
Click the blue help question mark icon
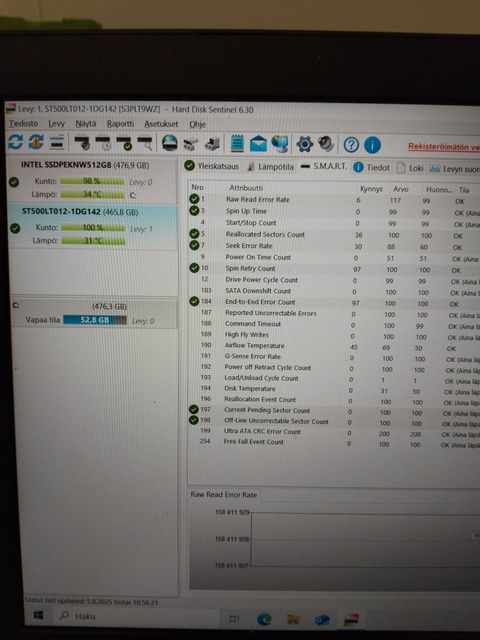pyautogui.click(x=351, y=145)
